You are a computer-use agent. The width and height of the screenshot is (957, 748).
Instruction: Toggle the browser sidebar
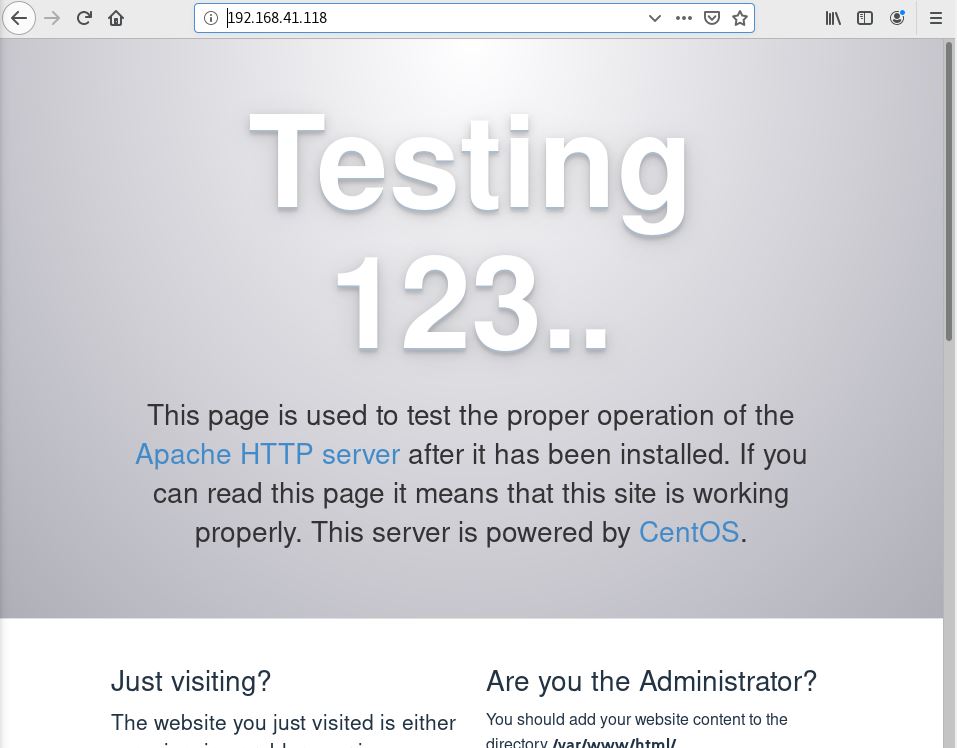tap(863, 17)
